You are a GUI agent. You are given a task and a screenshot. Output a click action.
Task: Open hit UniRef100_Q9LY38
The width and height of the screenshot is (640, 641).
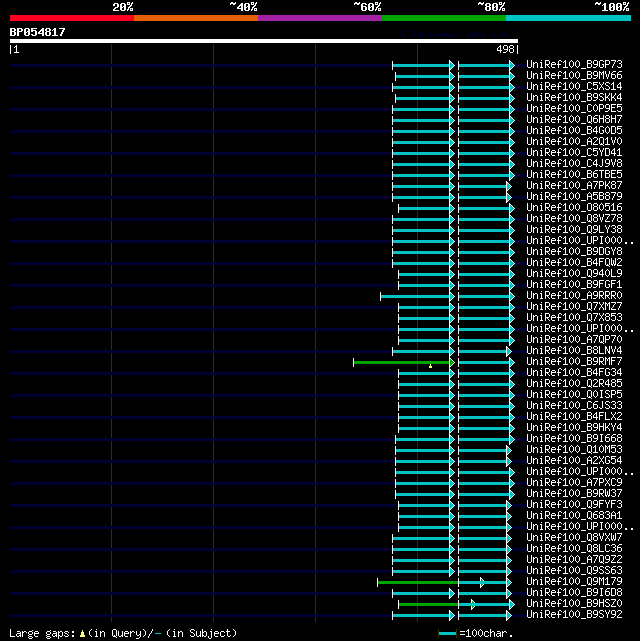[574, 230]
